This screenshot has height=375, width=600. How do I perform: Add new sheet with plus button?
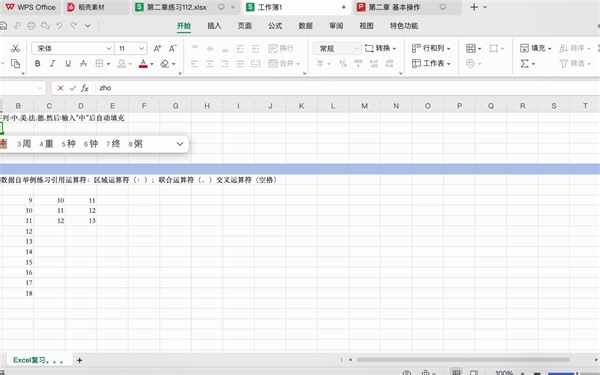click(80, 360)
